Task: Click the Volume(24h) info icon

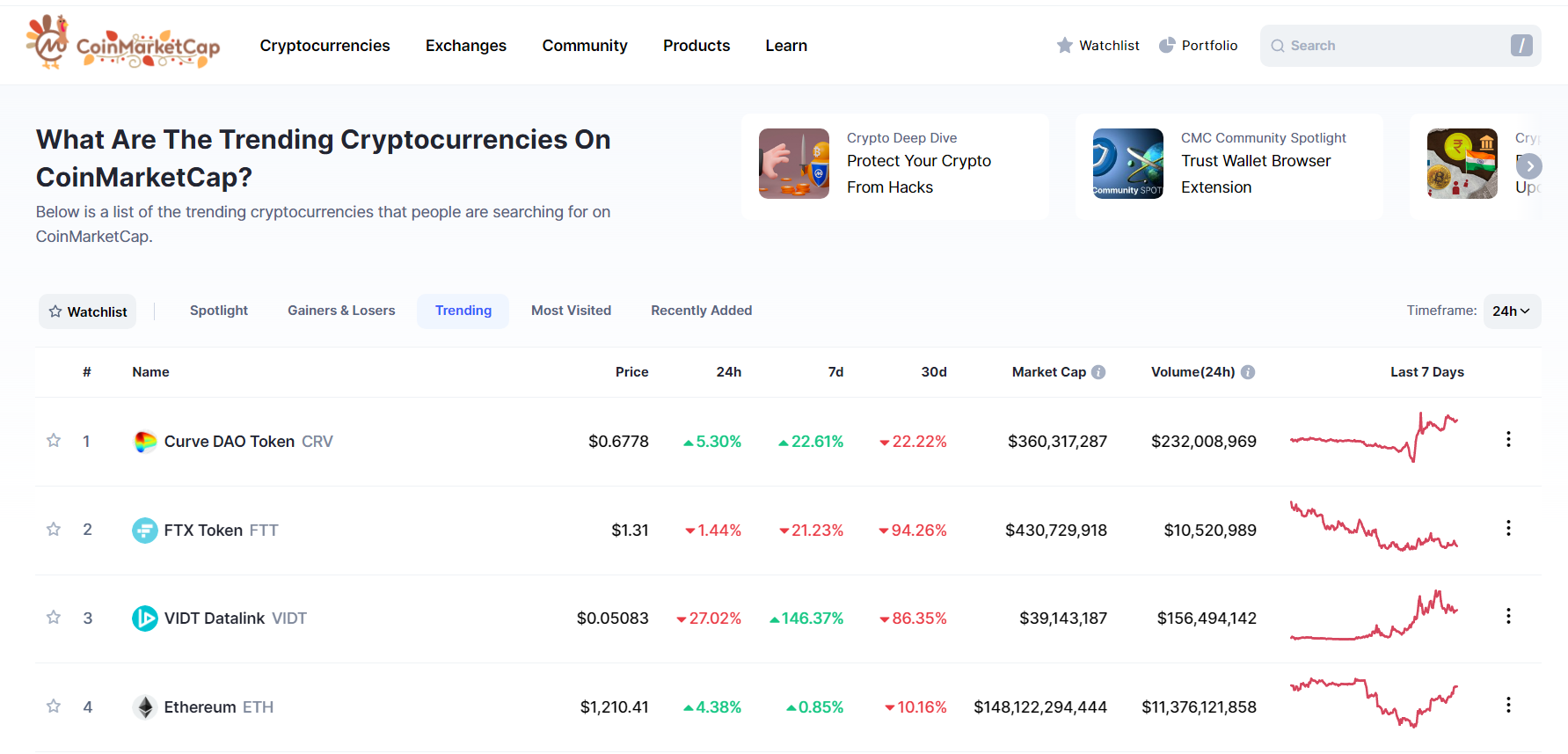Action: pos(1248,372)
